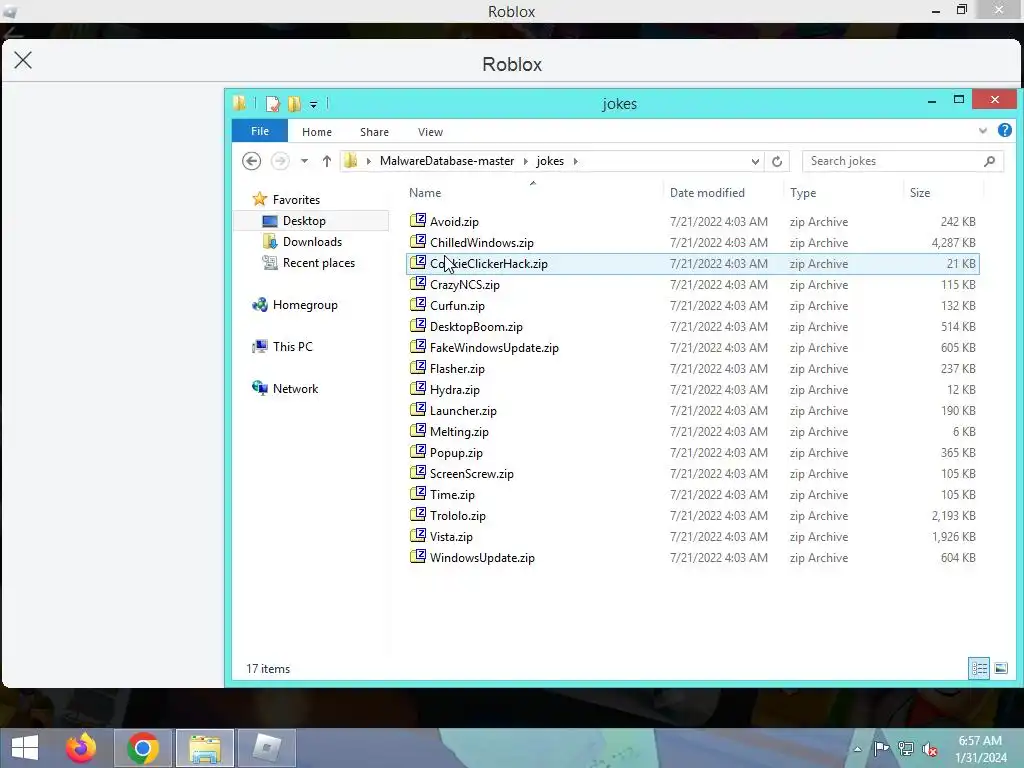
Task: Switch to large icons view layout
Action: click(x=1000, y=668)
